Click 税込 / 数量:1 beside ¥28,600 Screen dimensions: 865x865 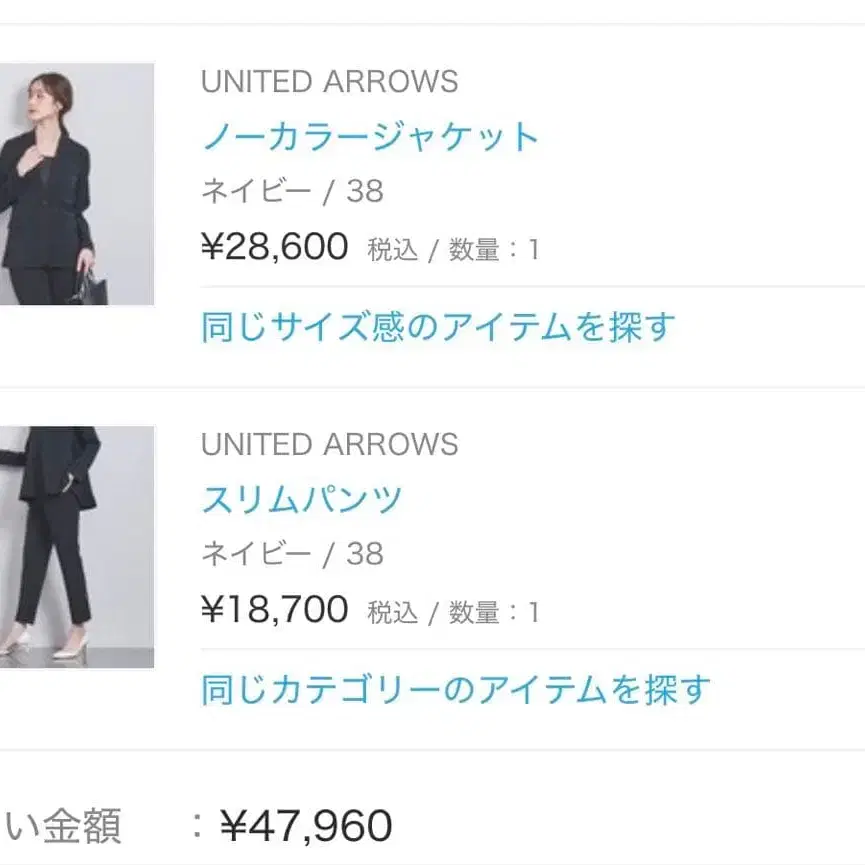pyautogui.click(x=453, y=249)
